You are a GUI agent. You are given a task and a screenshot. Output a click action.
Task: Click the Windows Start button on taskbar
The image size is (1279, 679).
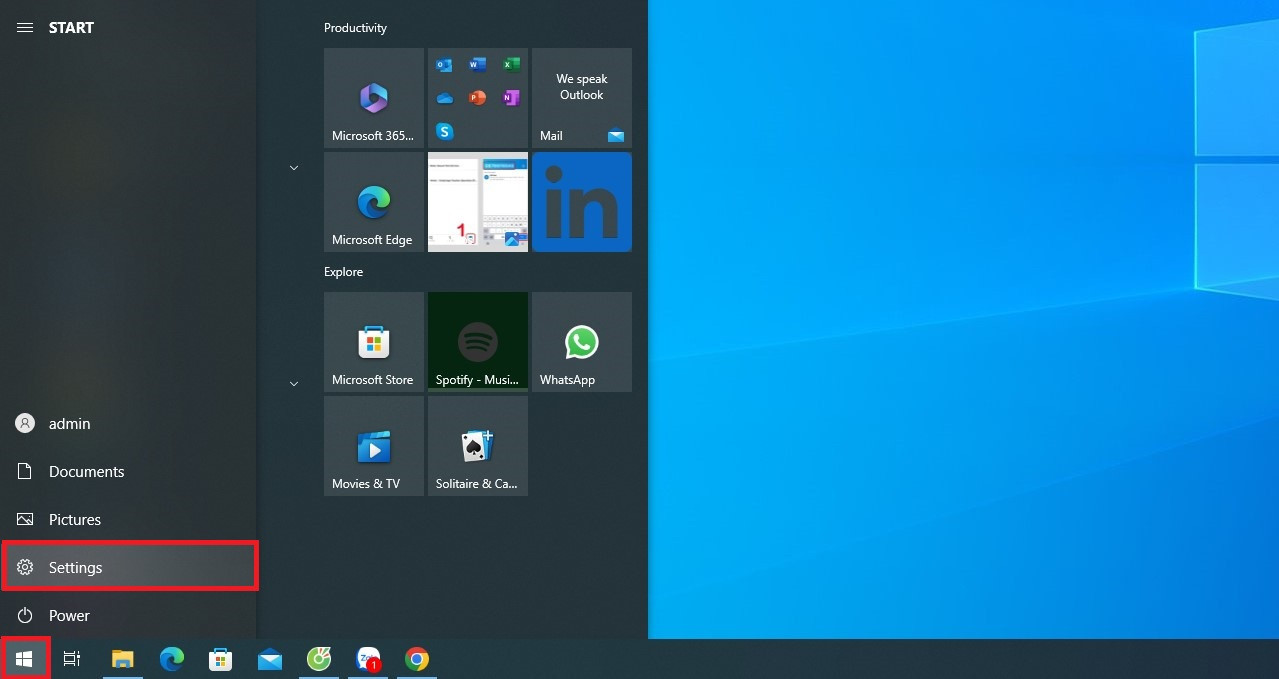pos(25,659)
